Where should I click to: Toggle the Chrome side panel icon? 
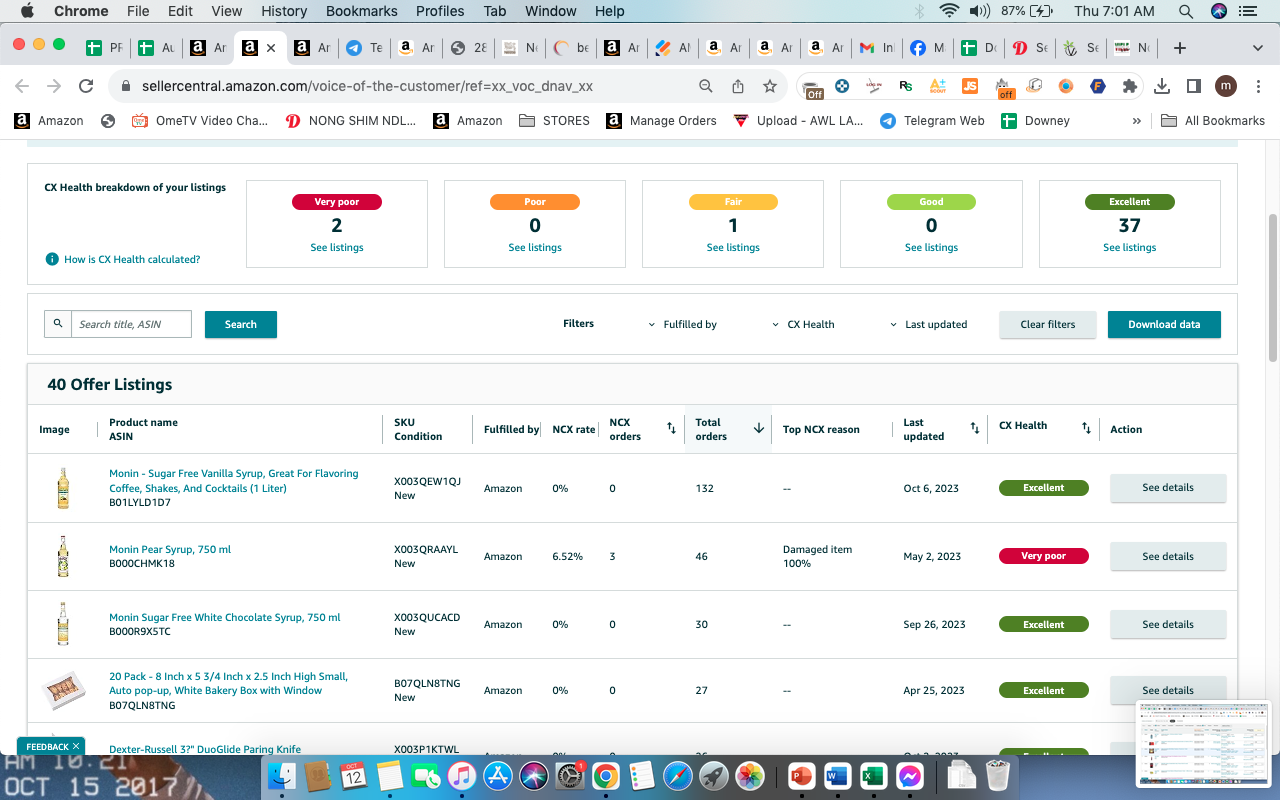point(1193,86)
